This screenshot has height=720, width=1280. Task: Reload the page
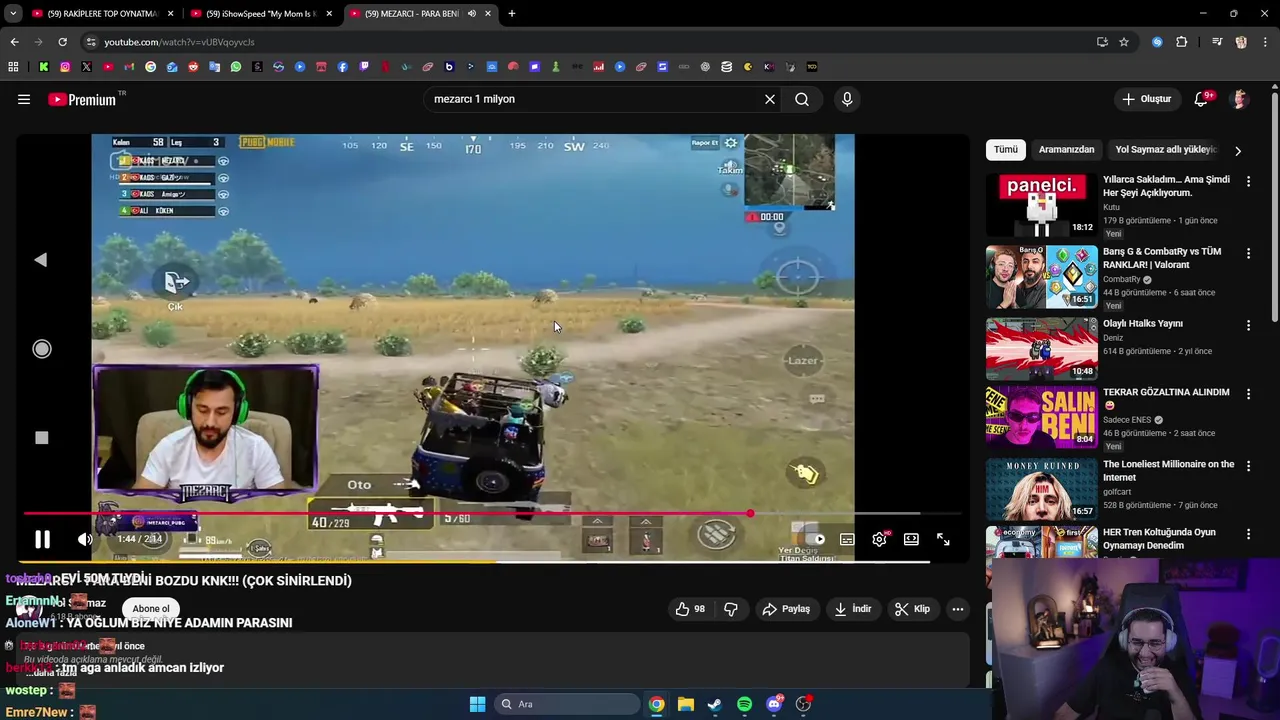click(x=62, y=42)
